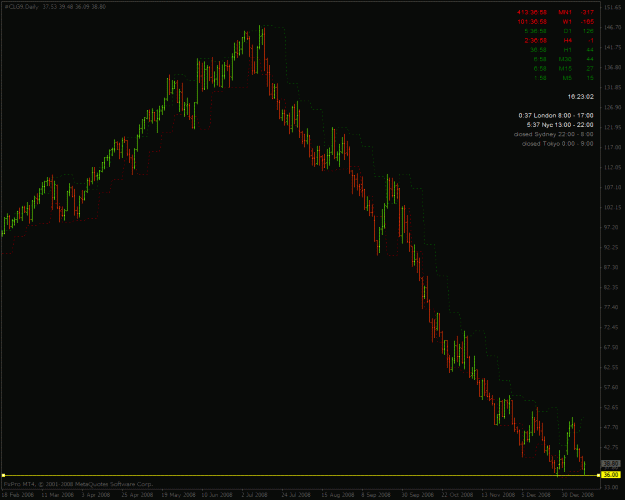Select the W1 timeframe label

(x=567, y=22)
